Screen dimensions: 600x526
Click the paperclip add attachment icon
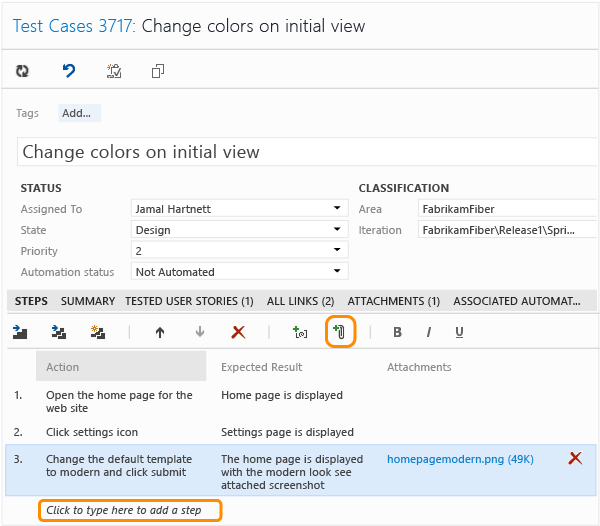(340, 332)
